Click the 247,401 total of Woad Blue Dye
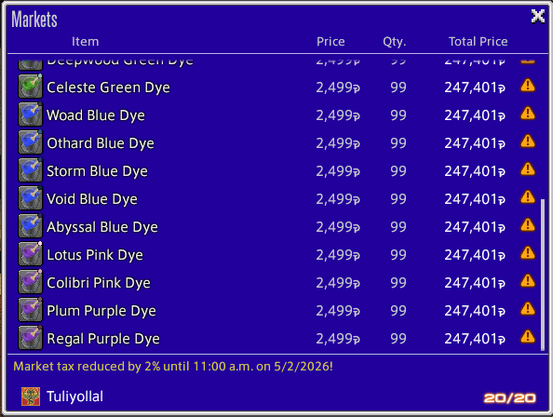 tap(475, 115)
